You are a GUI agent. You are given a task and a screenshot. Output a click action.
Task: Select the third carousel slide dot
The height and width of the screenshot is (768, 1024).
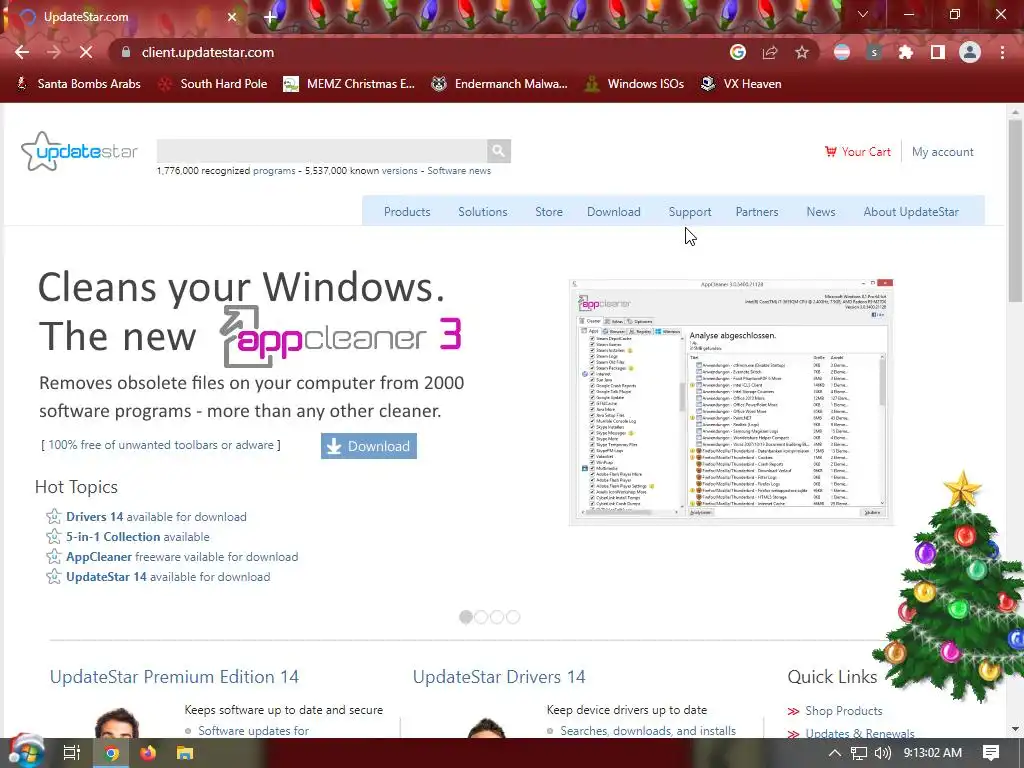497,617
